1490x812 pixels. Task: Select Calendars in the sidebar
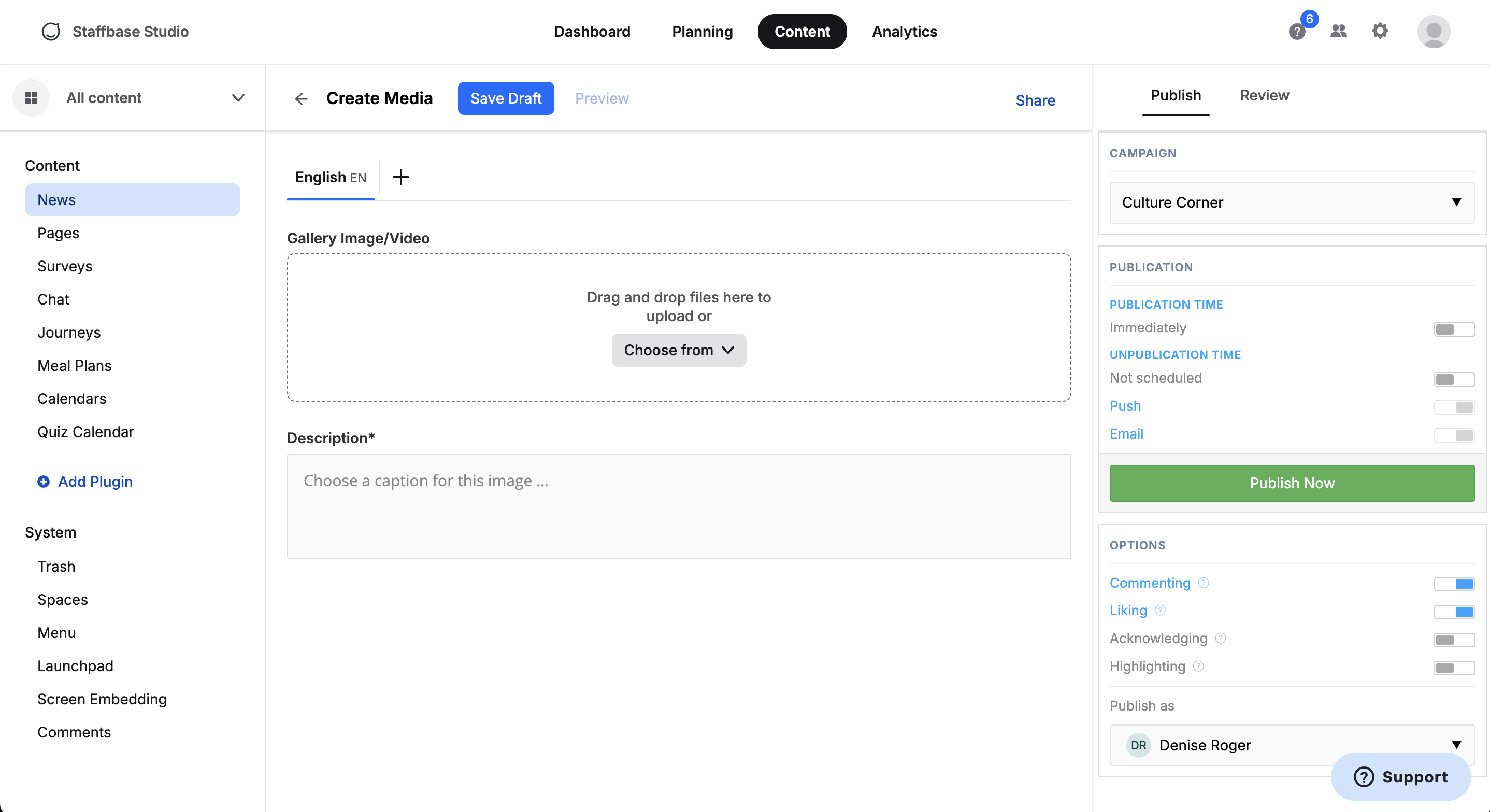[71, 399]
